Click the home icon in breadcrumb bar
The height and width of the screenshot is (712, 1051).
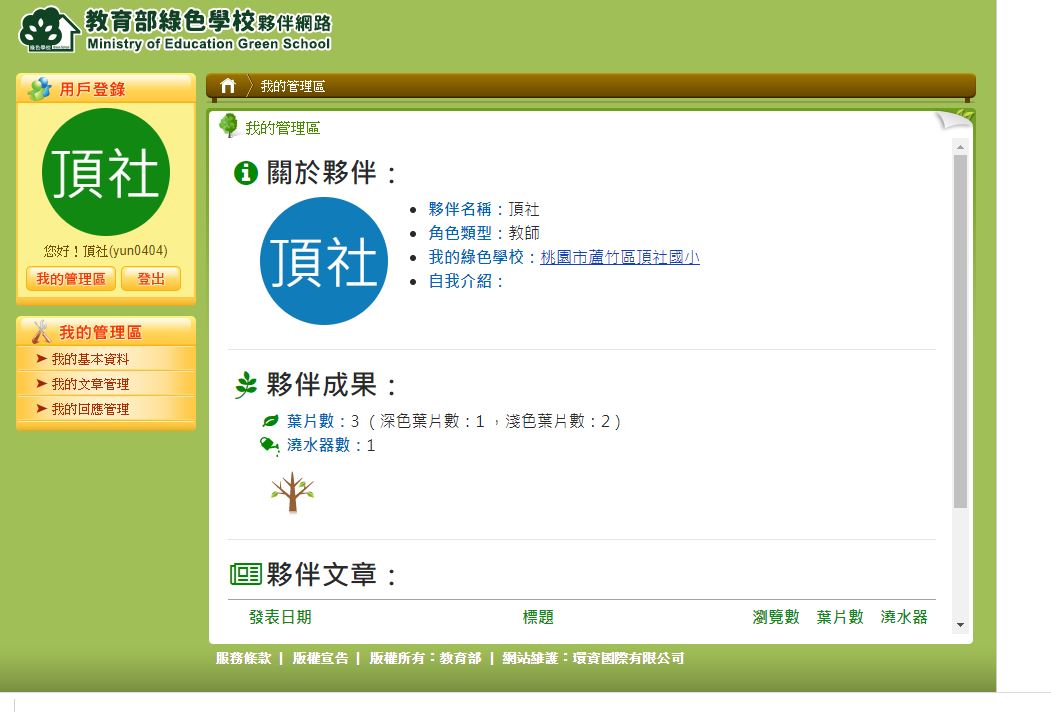[x=228, y=86]
